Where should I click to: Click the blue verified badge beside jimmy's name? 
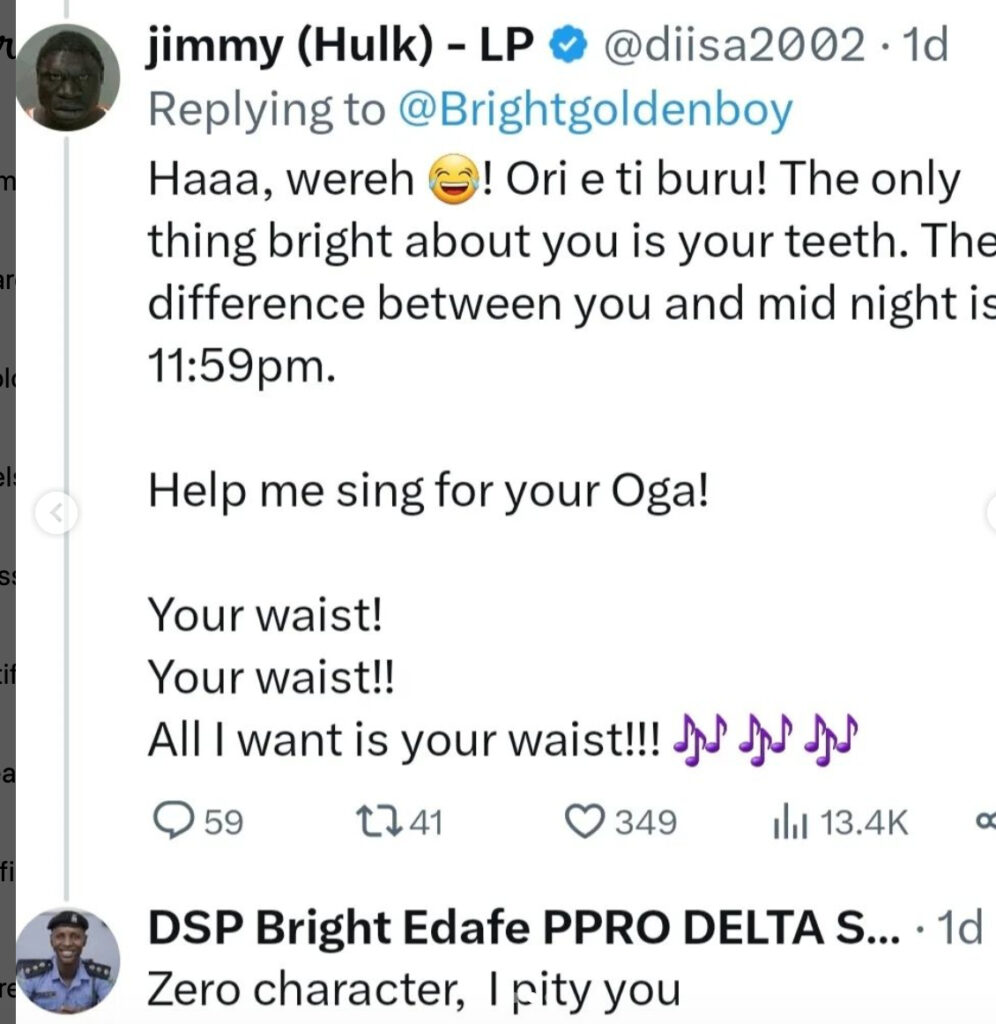[x=568, y=44]
